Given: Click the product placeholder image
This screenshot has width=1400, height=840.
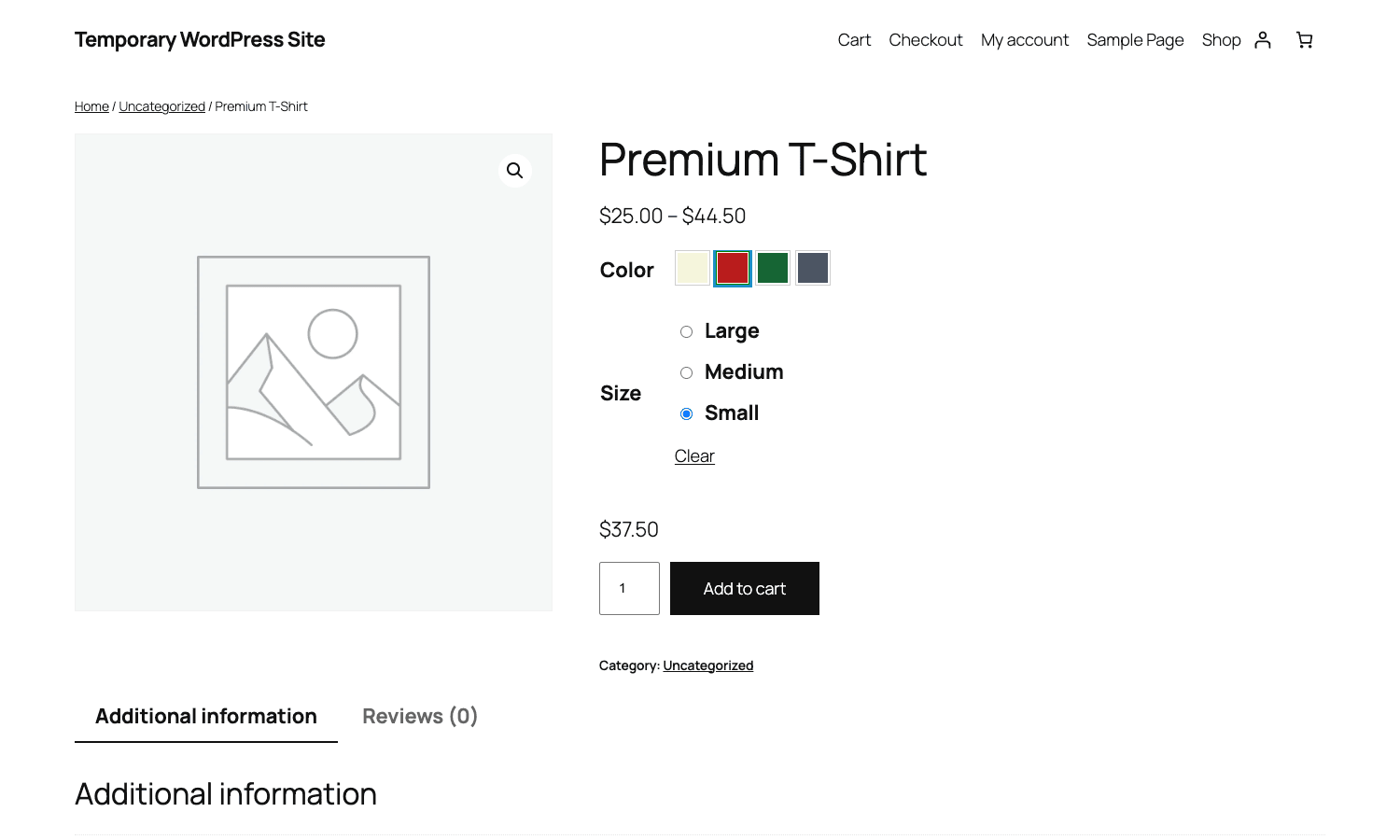Looking at the screenshot, I should pos(314,372).
